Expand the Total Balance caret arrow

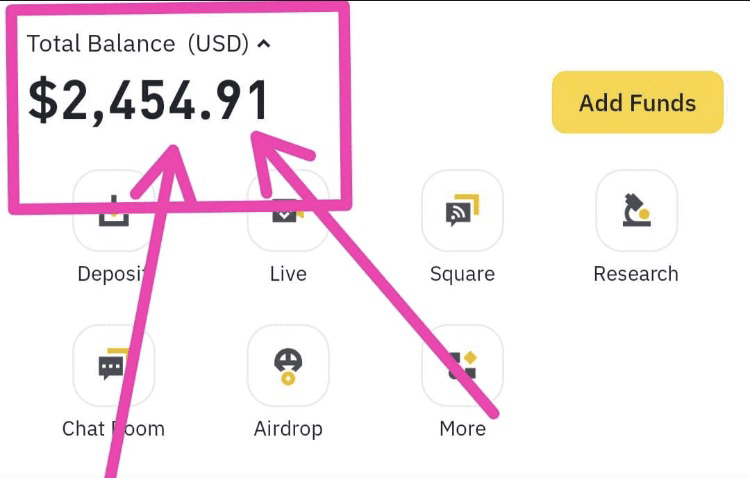[264, 43]
